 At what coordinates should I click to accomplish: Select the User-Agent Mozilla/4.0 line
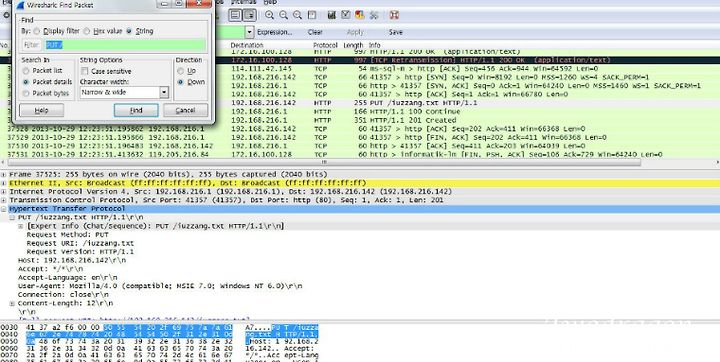point(160,286)
